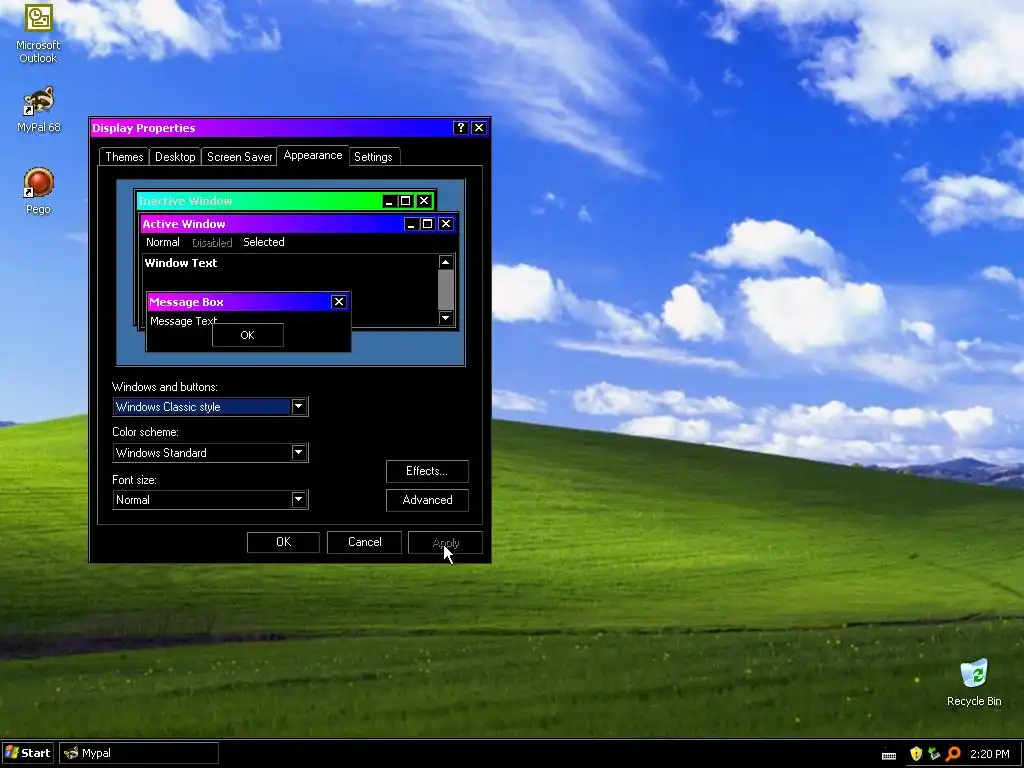1024x768 pixels.
Task: Click the Inactive Window preview minimize icon
Action: click(389, 200)
